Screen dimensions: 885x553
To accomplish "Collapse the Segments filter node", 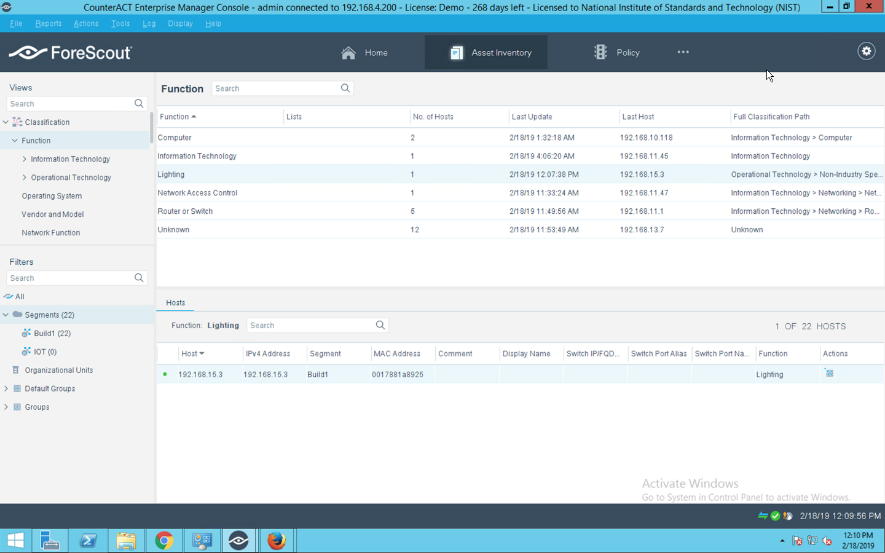I will (x=6, y=315).
